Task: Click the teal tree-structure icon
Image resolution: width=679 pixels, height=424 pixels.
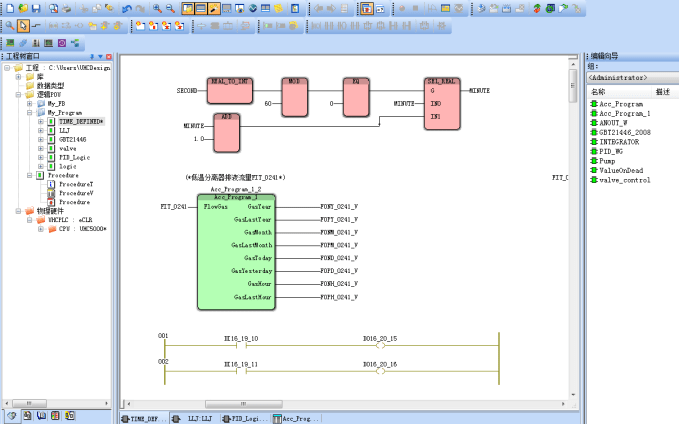Action: click(x=75, y=42)
